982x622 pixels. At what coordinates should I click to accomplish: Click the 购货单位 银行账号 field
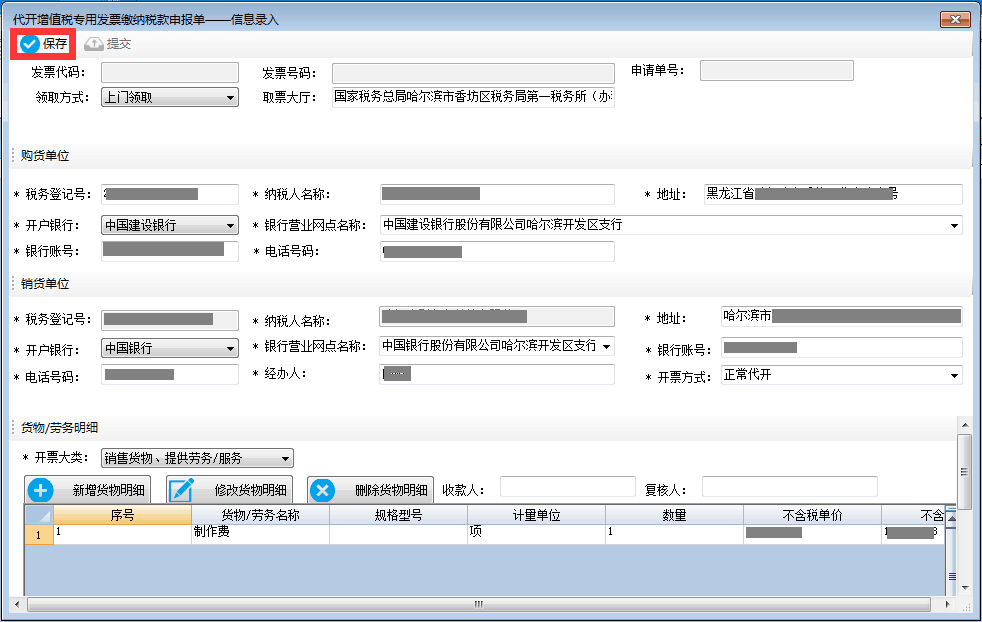[170, 251]
